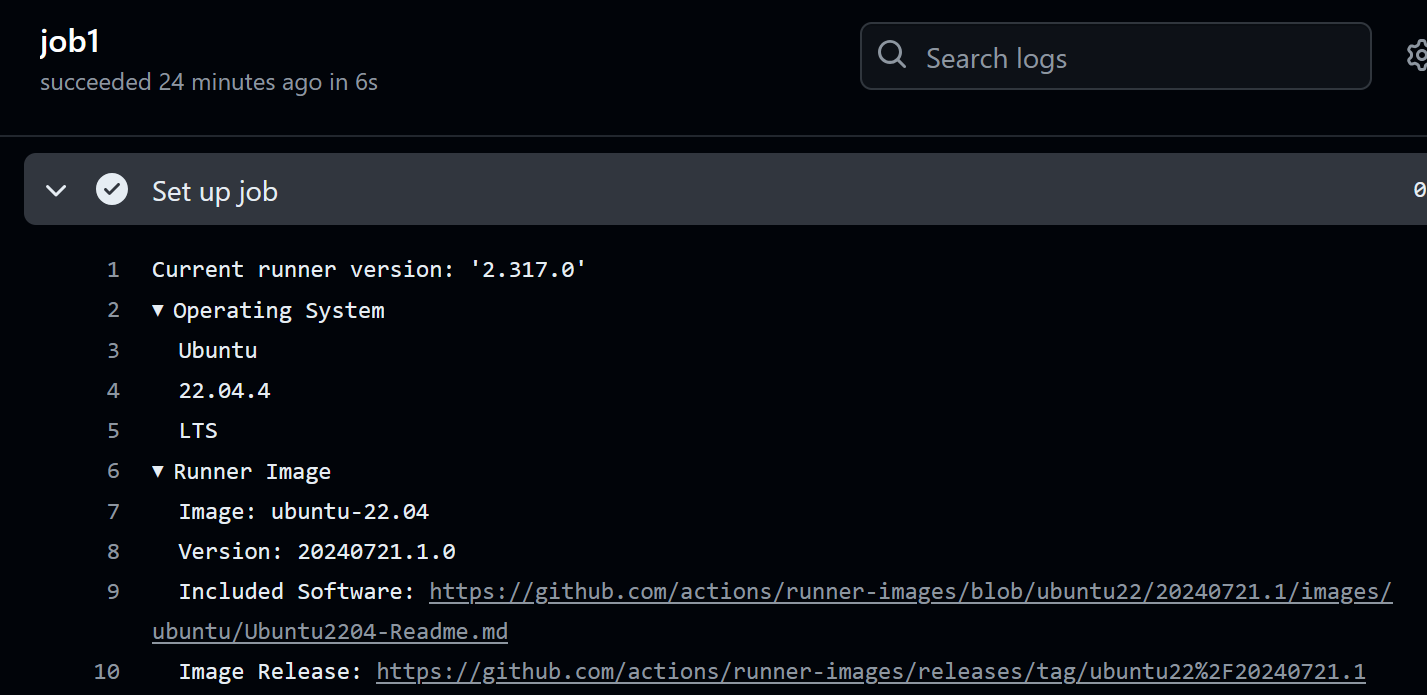The height and width of the screenshot is (695, 1427).
Task: Collapse the Set up job step chevron
Action: [56, 190]
